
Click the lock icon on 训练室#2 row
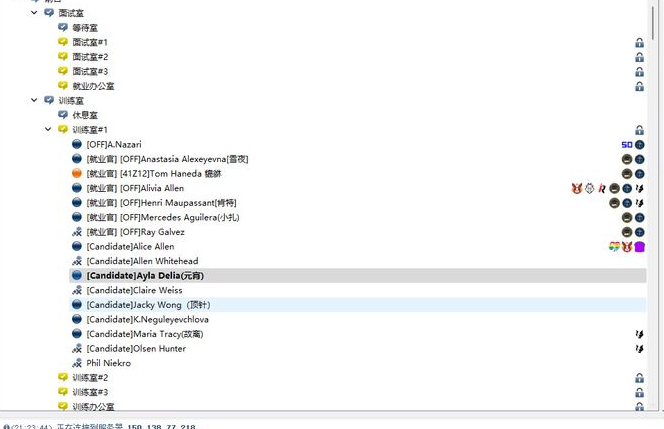pos(639,378)
